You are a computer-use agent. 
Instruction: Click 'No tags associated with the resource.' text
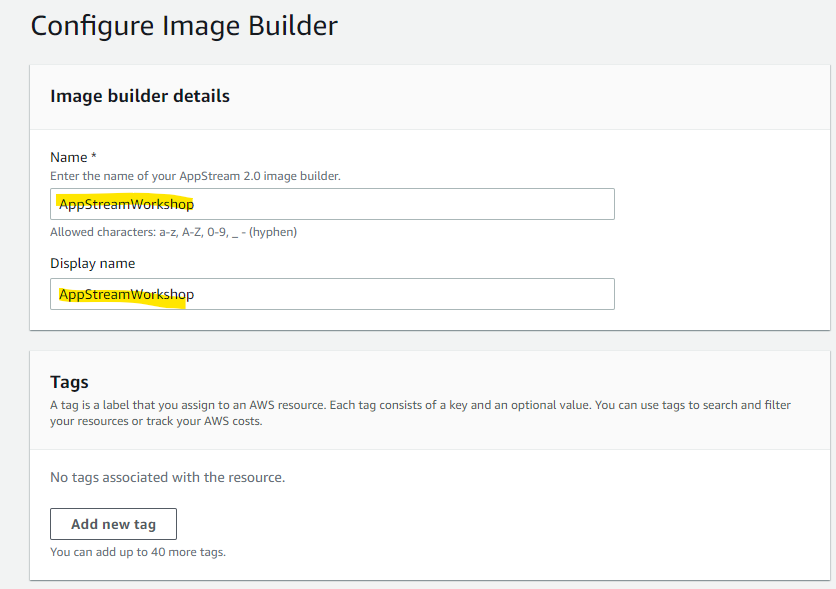coord(167,477)
